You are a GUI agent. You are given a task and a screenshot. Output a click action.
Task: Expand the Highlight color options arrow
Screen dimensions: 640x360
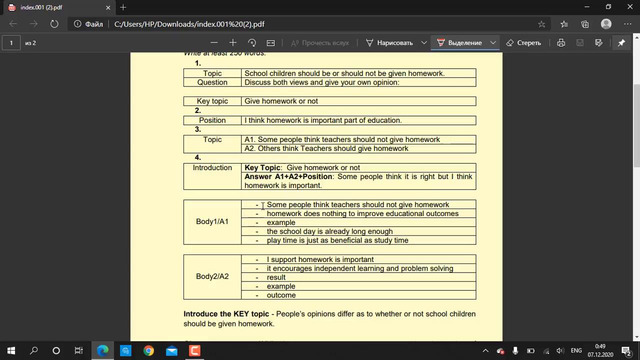point(493,42)
